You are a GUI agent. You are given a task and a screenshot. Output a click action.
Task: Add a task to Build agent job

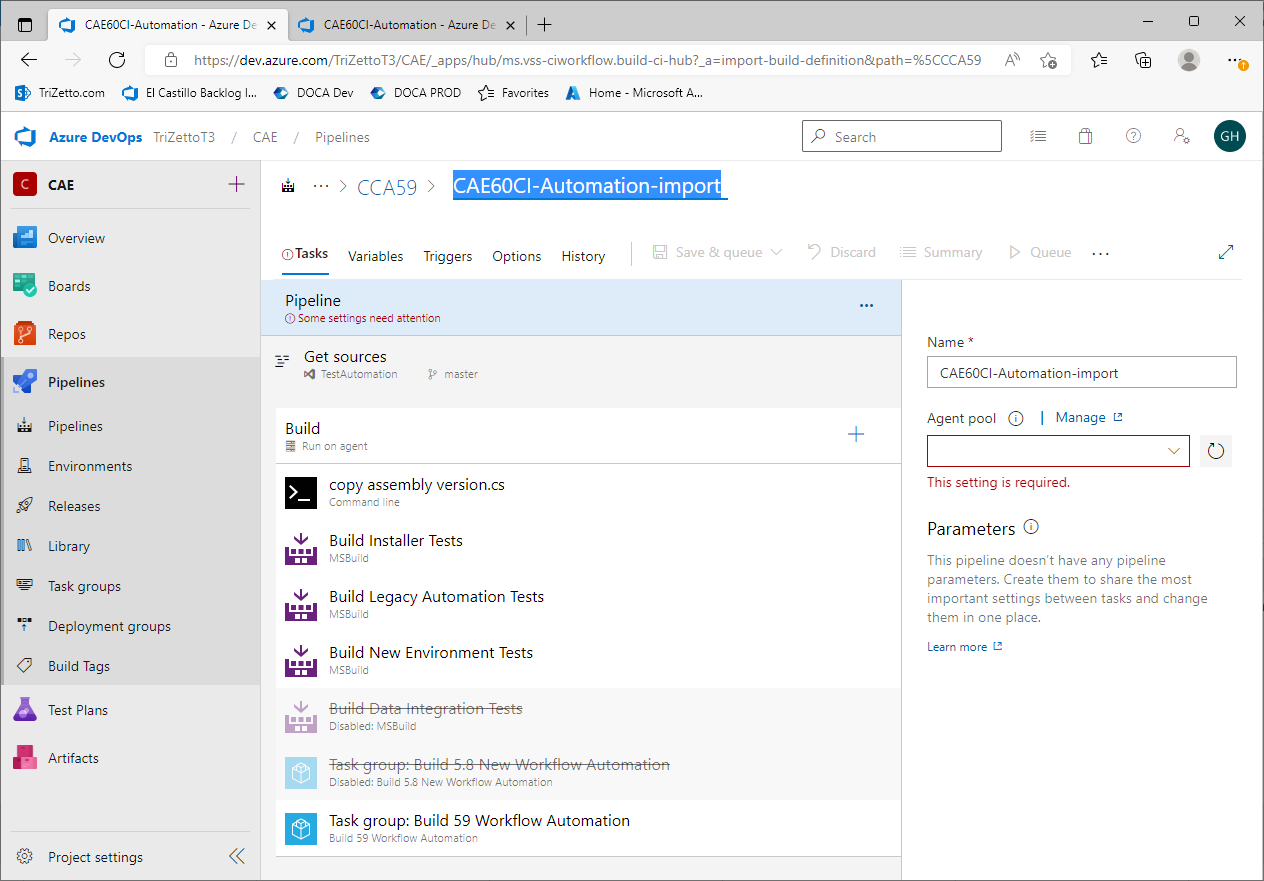tap(856, 434)
